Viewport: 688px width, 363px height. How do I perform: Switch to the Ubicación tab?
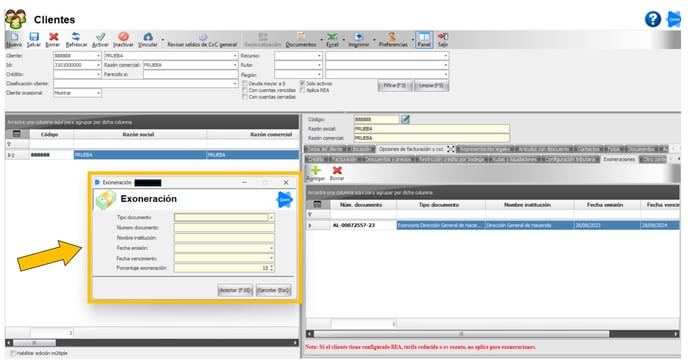361,149
